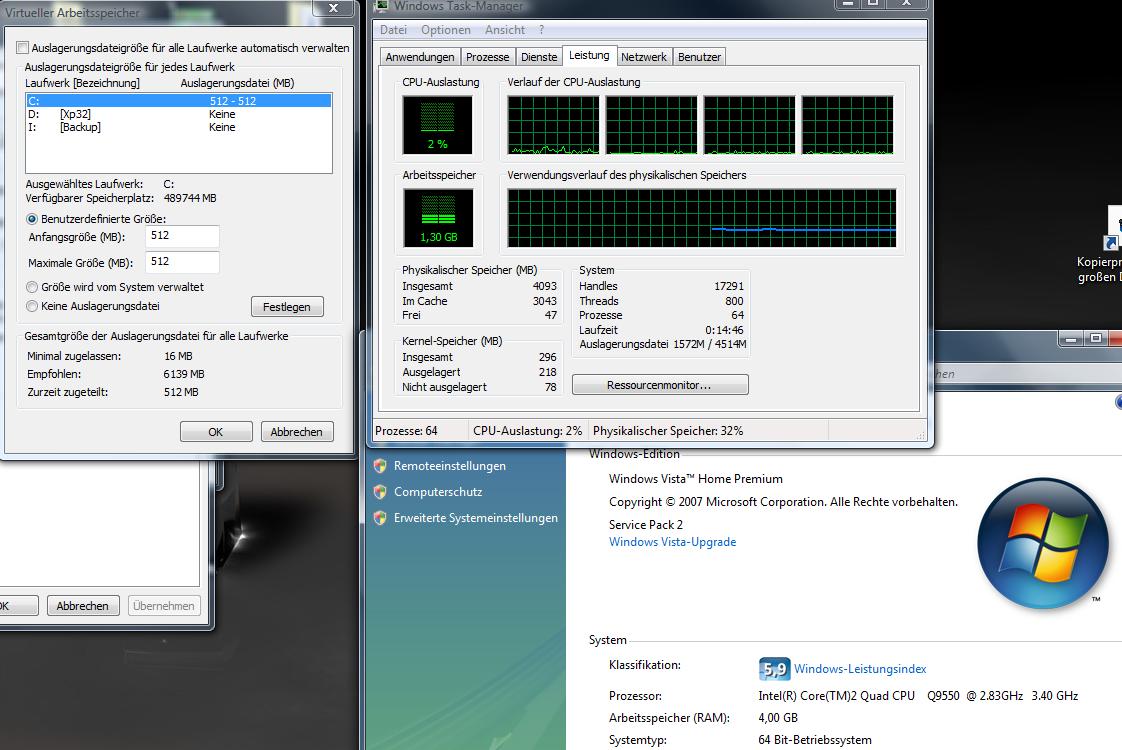This screenshot has height=750, width=1122.
Task: Select drive D: [Xp32] row
Action: [x=179, y=115]
